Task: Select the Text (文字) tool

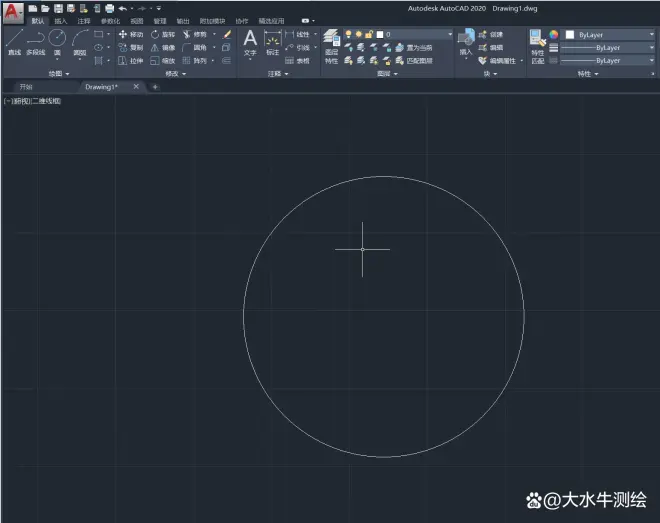Action: coord(250,43)
